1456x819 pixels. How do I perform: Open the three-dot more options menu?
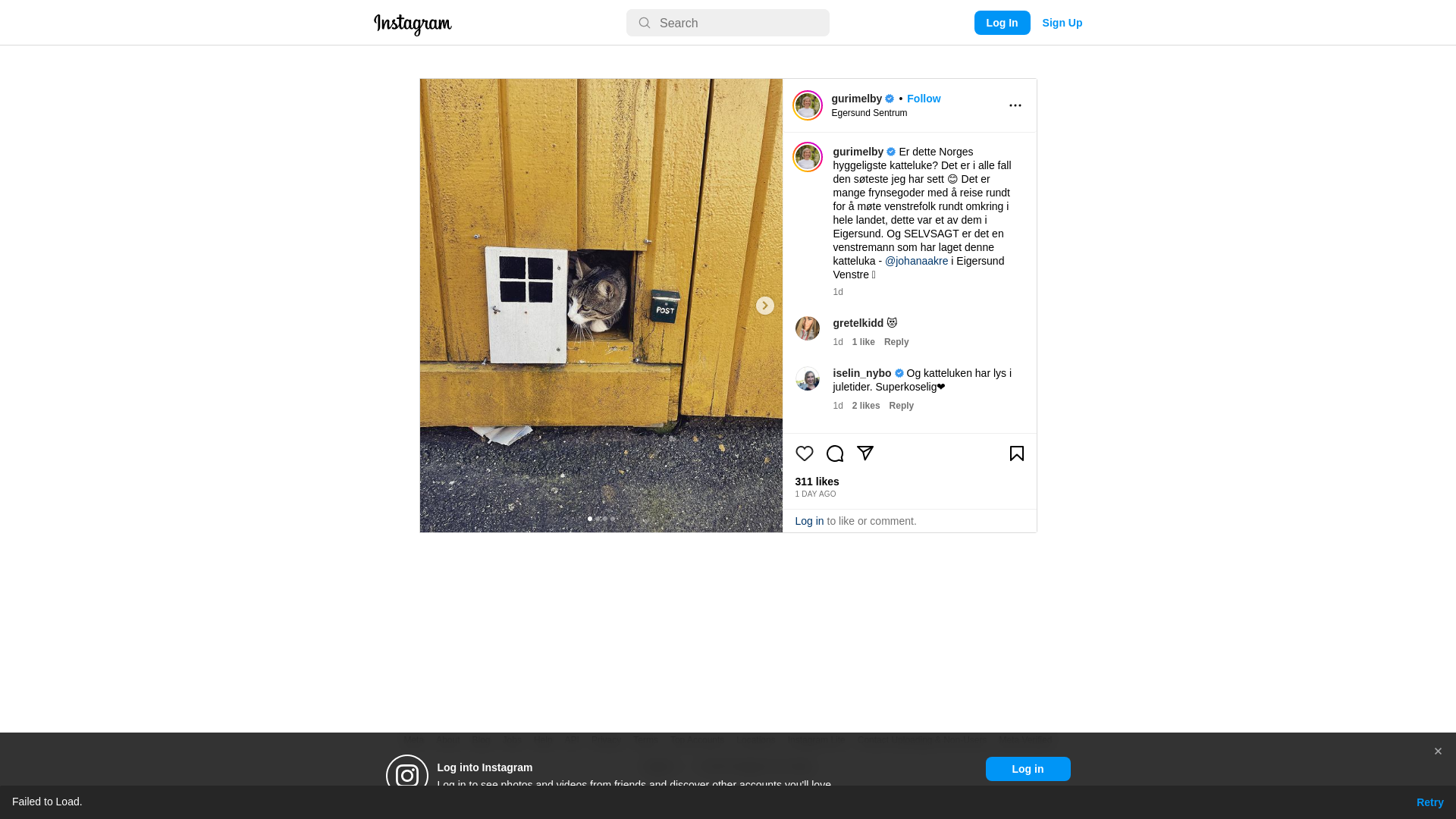1015,105
